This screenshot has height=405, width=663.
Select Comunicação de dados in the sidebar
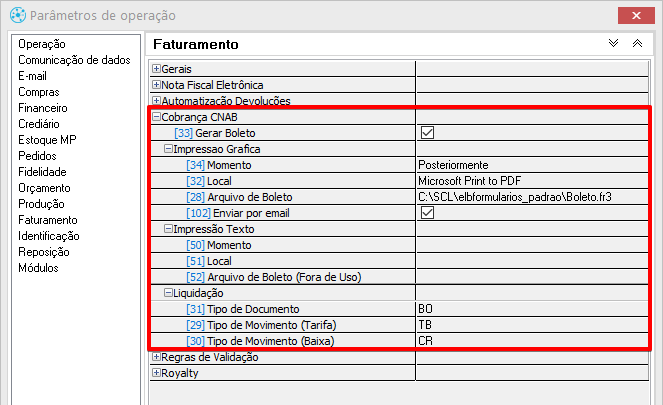[74, 60]
